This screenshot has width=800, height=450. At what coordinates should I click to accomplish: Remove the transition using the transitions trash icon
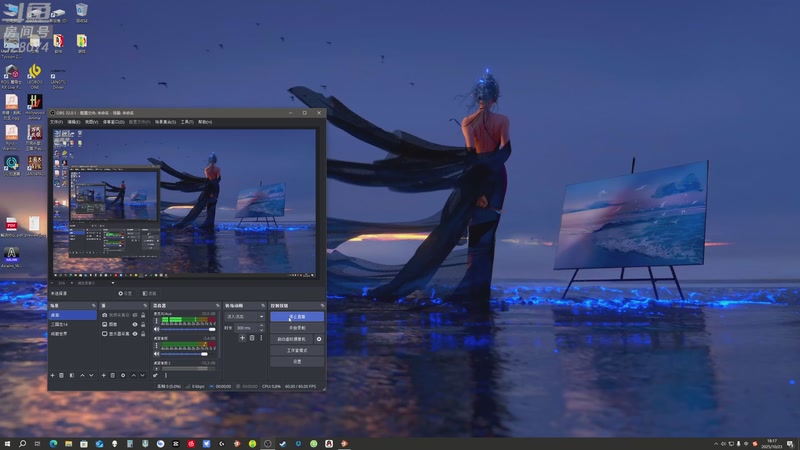pyautogui.click(x=252, y=338)
